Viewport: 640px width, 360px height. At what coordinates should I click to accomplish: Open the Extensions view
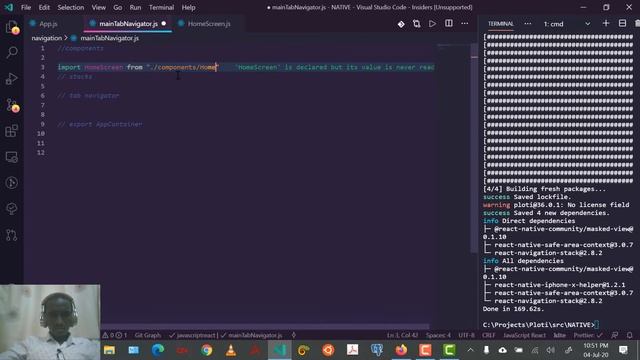pos(11,131)
